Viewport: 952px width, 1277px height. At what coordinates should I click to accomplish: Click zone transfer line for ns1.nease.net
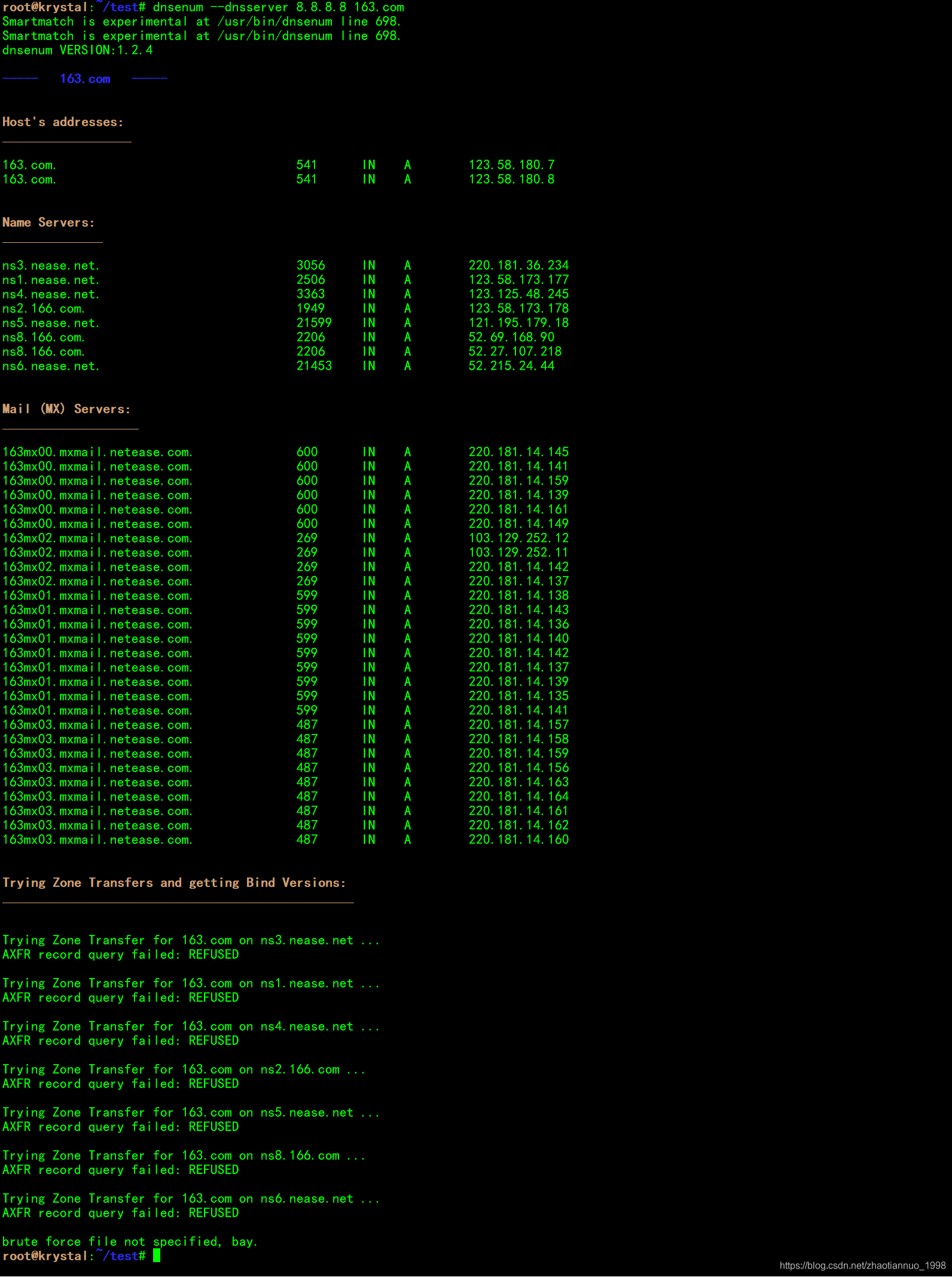(x=191, y=983)
